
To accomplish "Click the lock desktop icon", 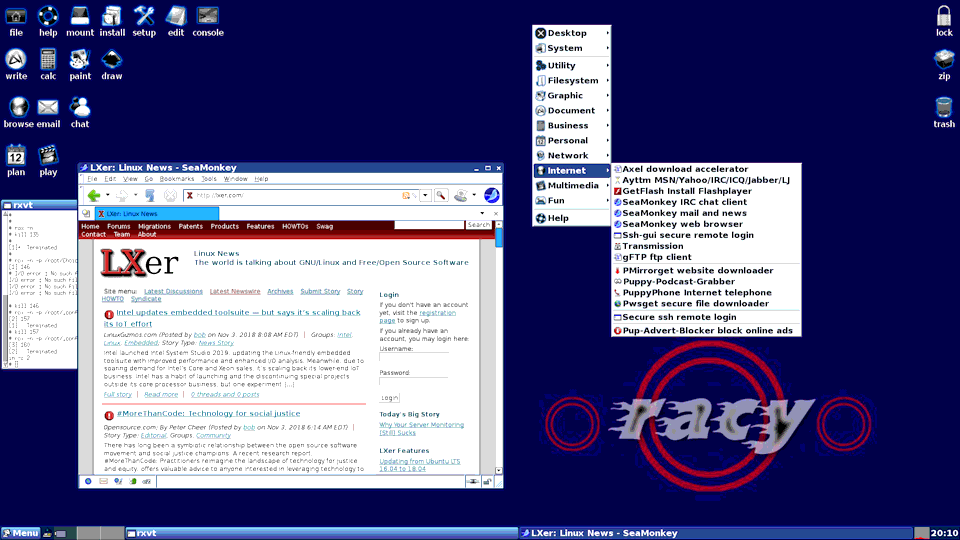I will point(943,21).
